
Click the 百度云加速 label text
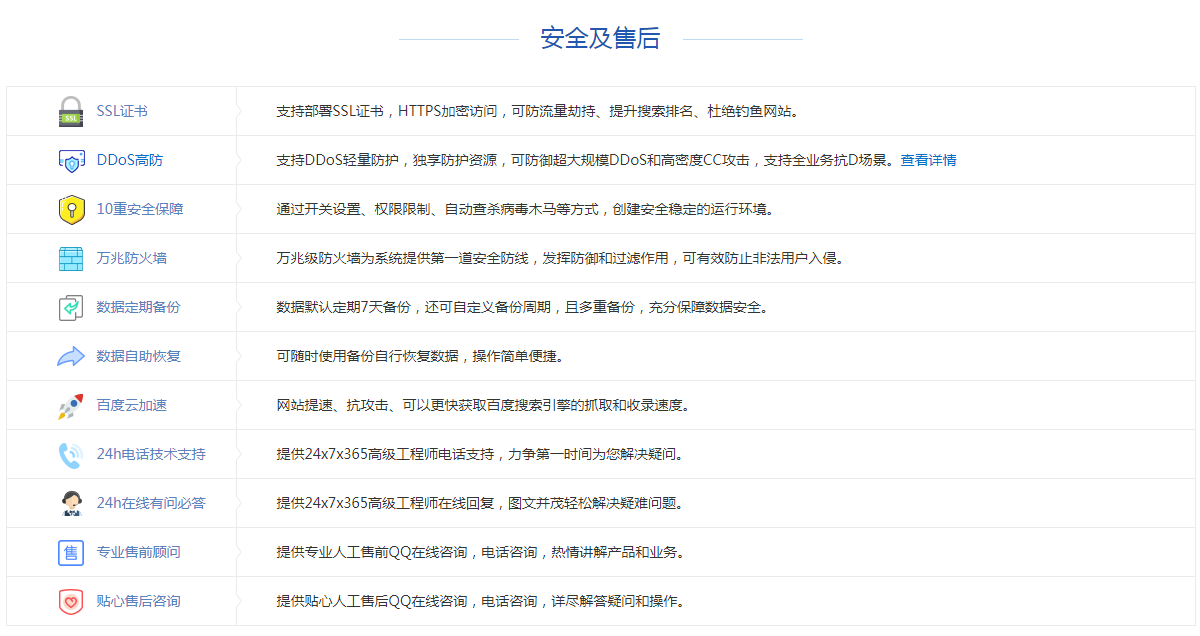(x=132, y=405)
